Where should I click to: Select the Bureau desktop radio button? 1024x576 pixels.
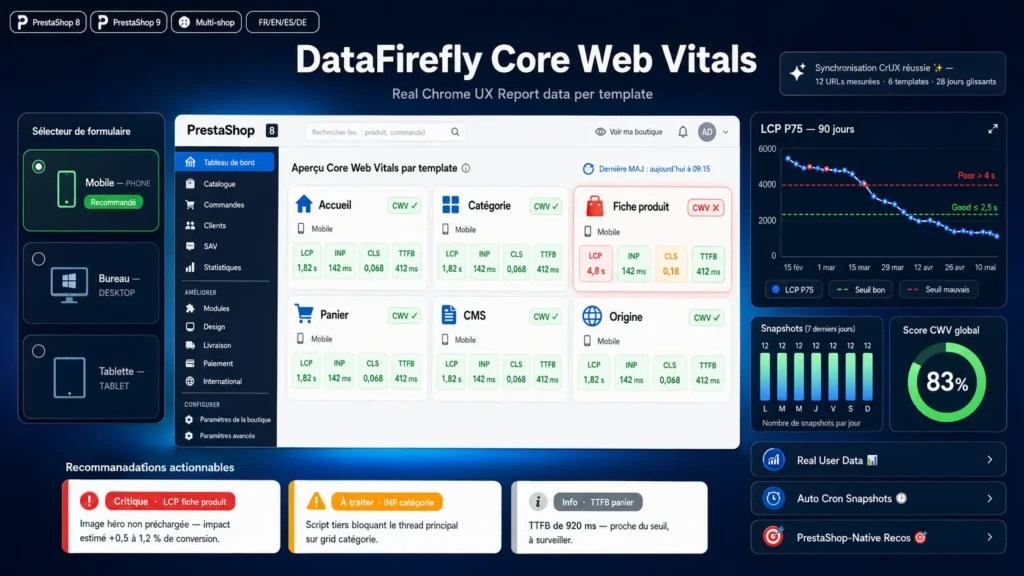39,259
